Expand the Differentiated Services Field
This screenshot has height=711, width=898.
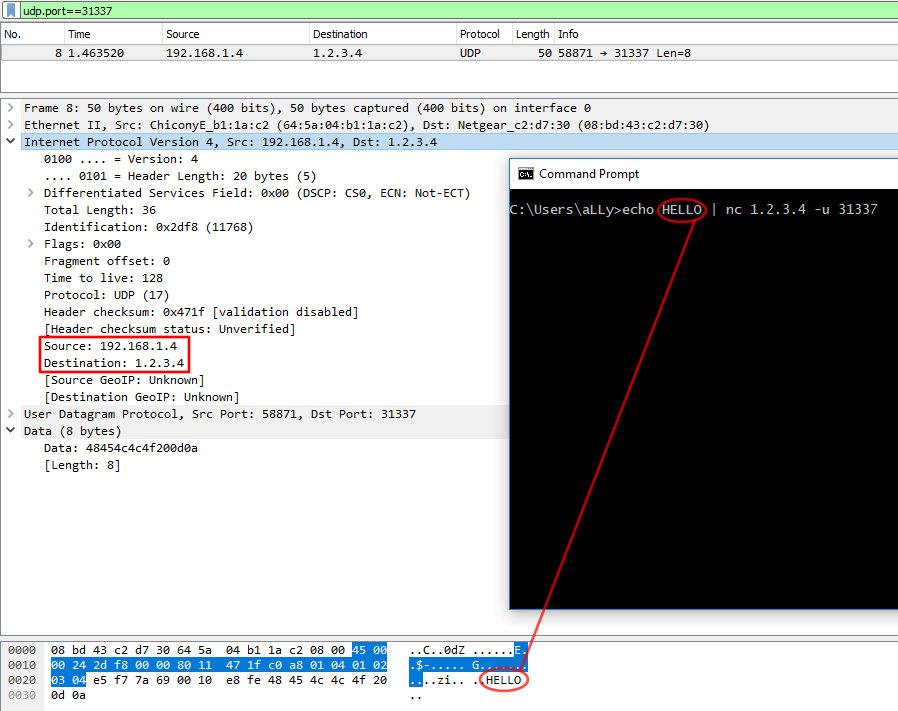tap(29, 192)
